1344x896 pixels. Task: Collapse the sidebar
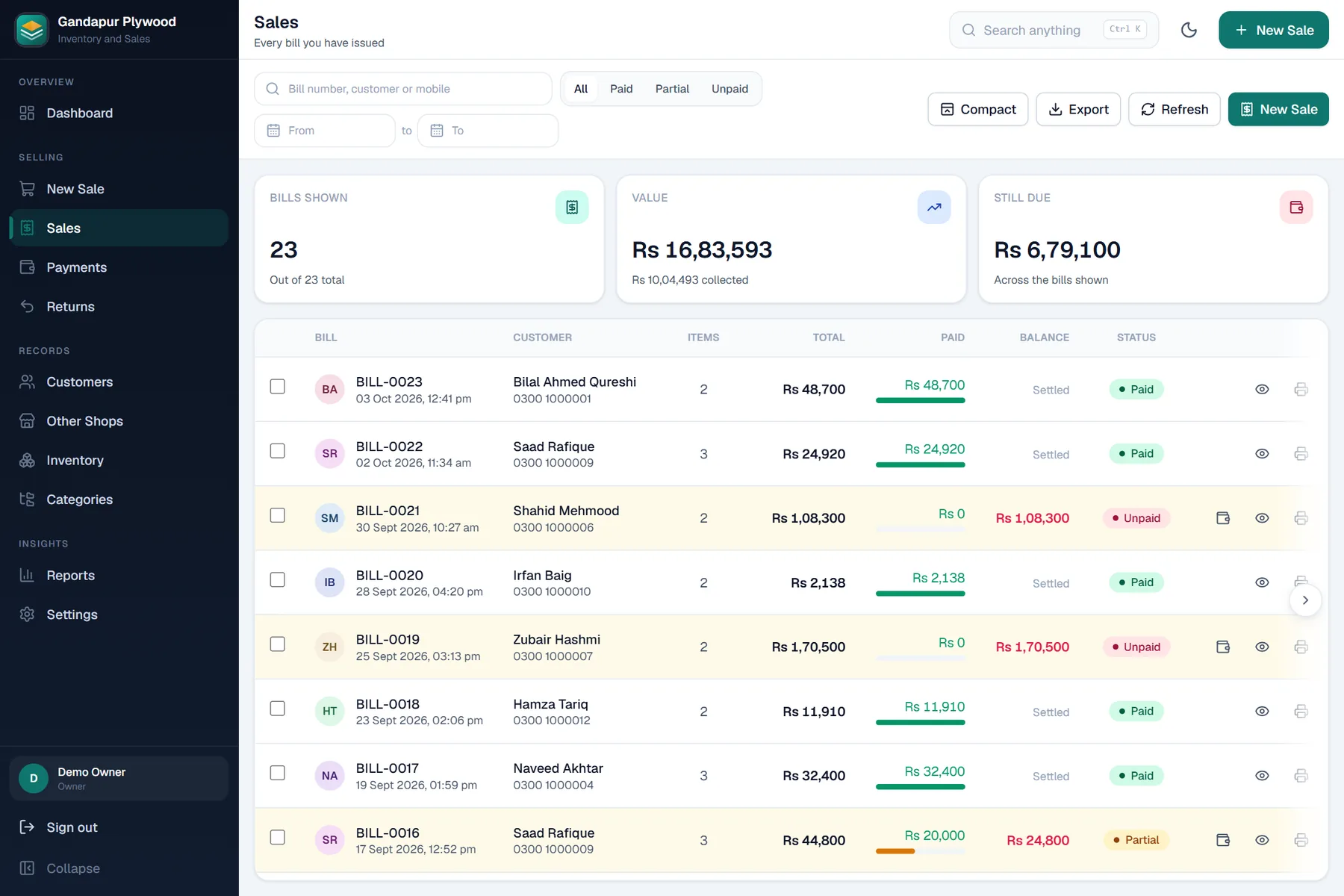[119, 868]
